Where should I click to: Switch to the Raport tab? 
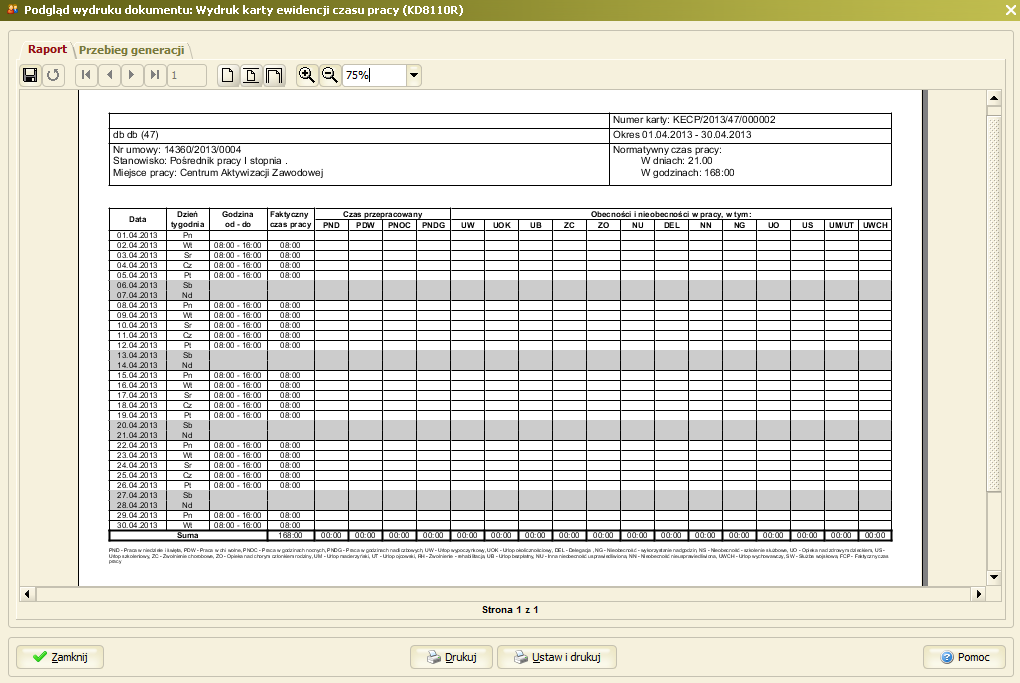47,49
